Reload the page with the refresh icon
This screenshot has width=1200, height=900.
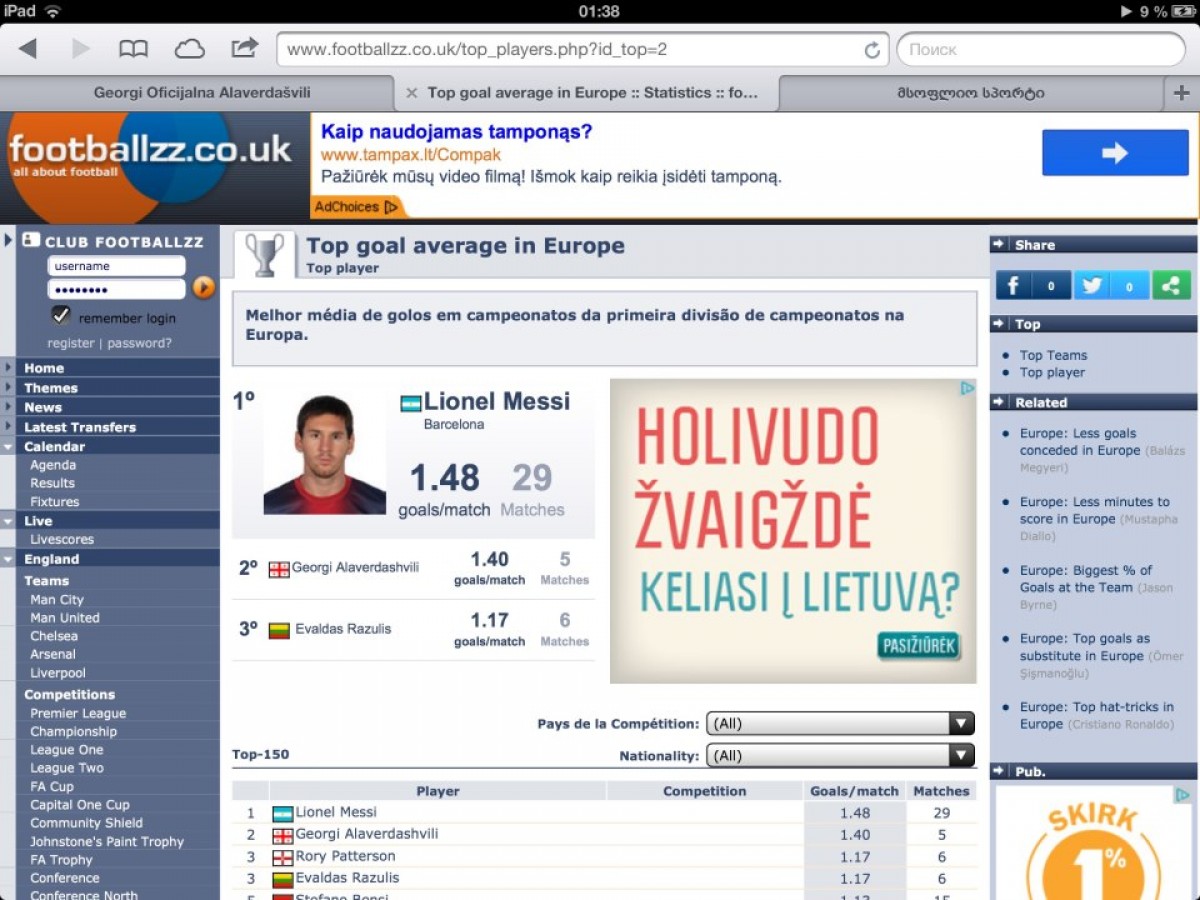pyautogui.click(x=872, y=50)
